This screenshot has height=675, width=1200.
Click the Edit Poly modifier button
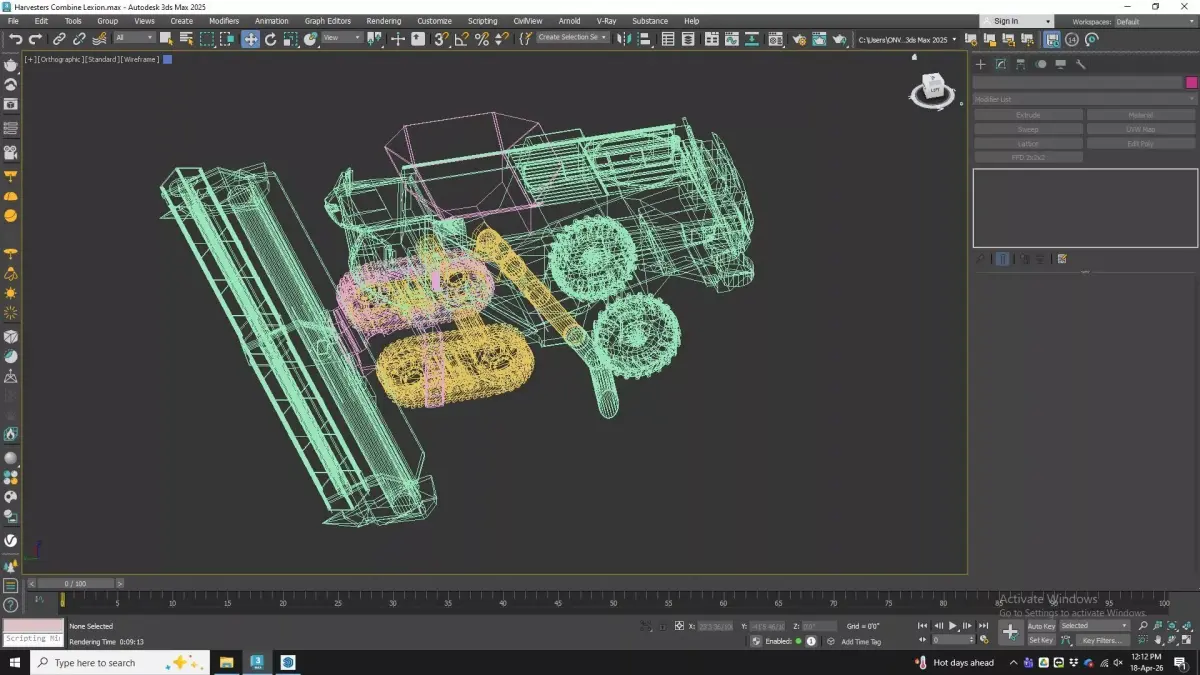point(1141,143)
